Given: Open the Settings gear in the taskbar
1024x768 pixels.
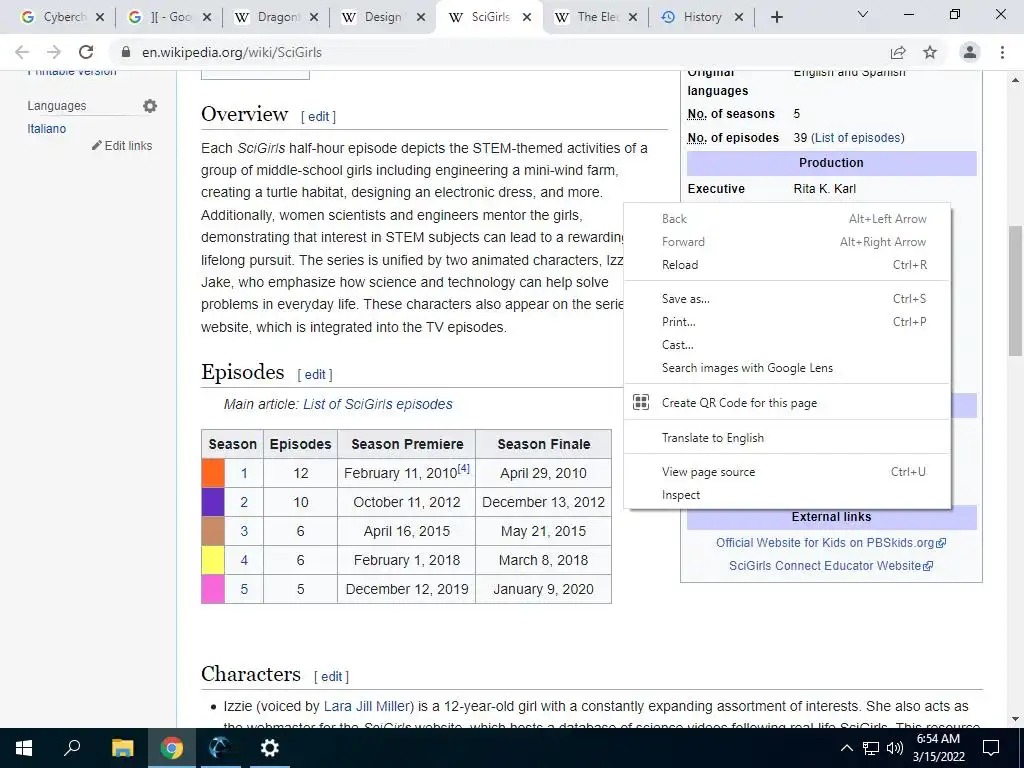Looking at the screenshot, I should click(x=270, y=748).
